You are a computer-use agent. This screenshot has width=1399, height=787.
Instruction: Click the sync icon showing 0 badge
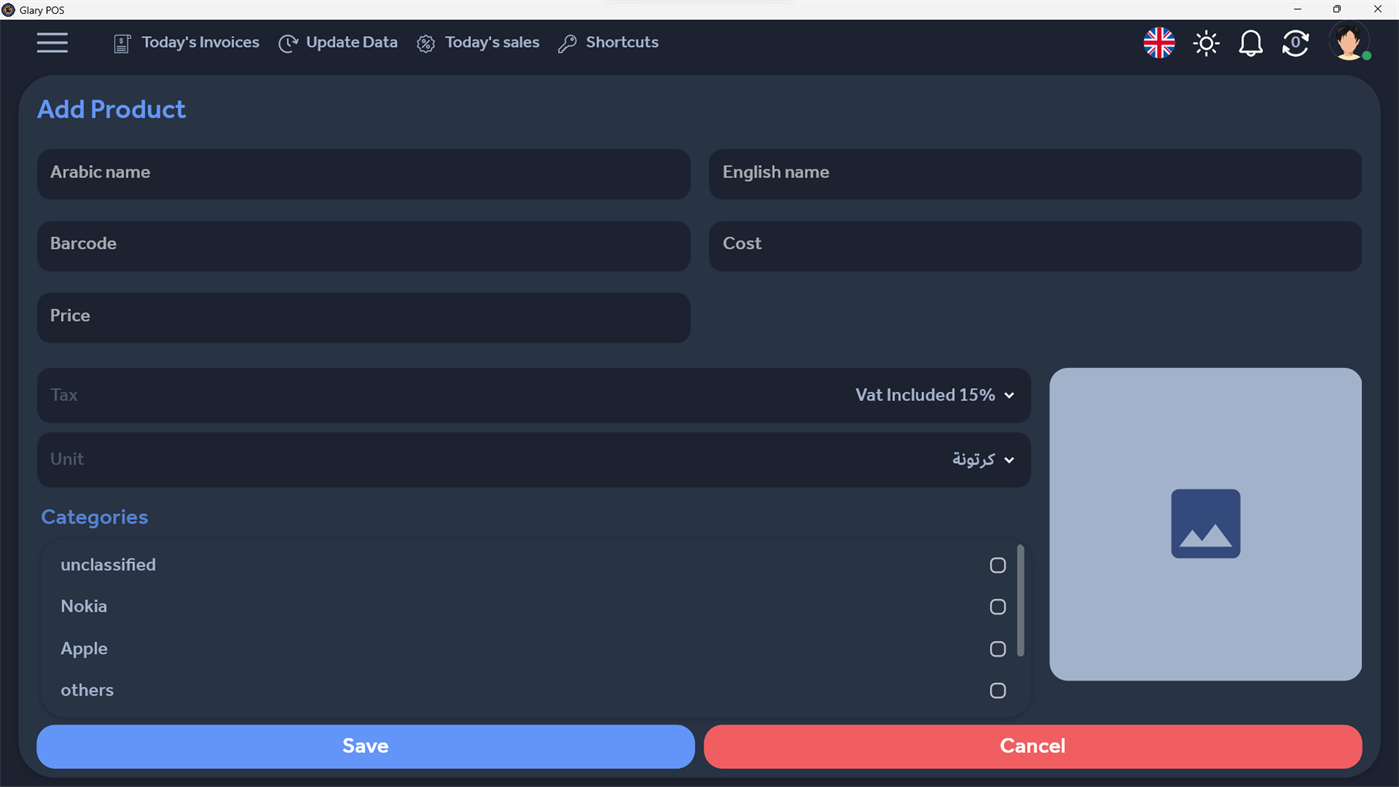tap(1295, 43)
